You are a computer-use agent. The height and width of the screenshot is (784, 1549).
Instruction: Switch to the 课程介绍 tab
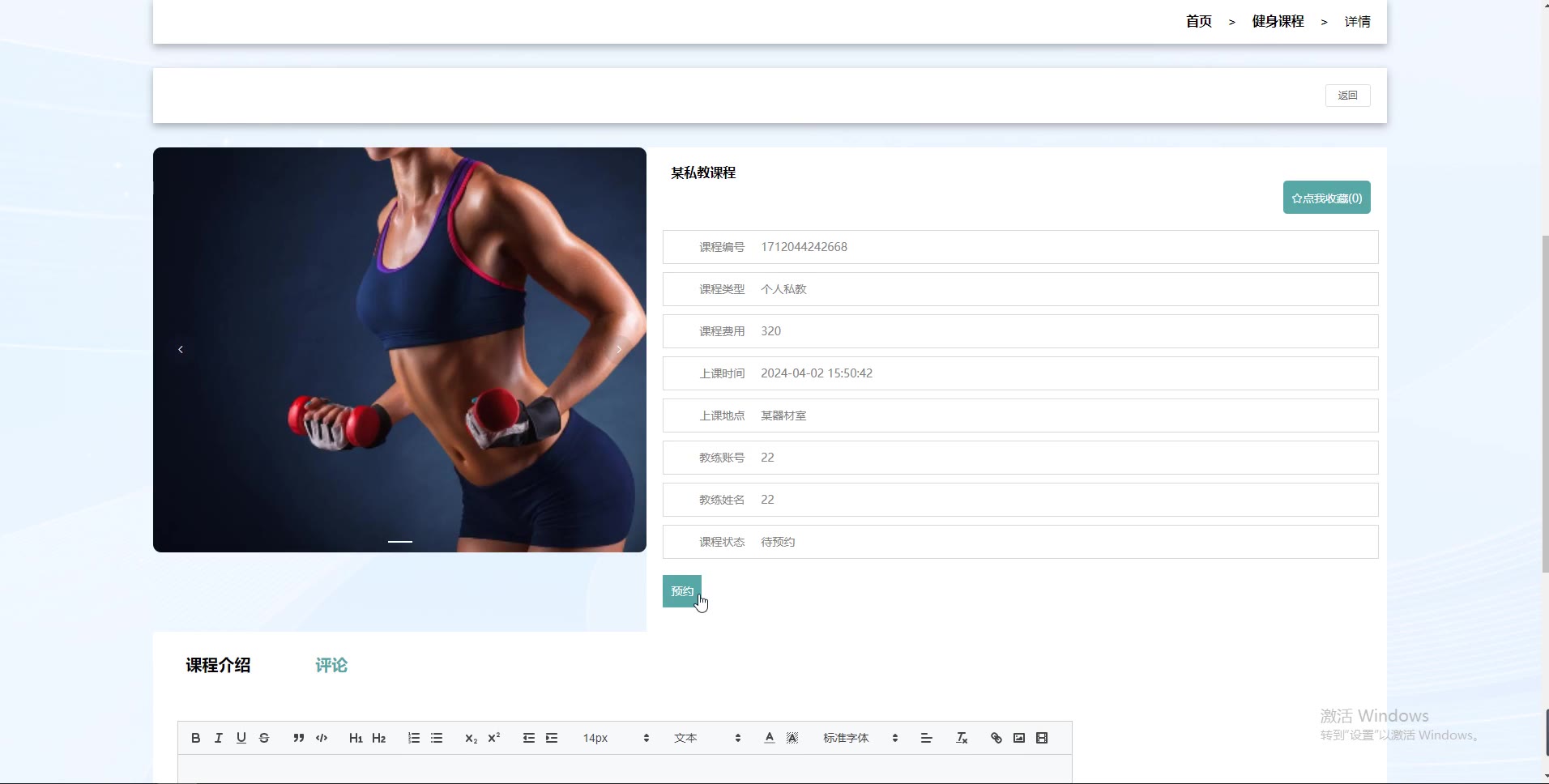218,665
